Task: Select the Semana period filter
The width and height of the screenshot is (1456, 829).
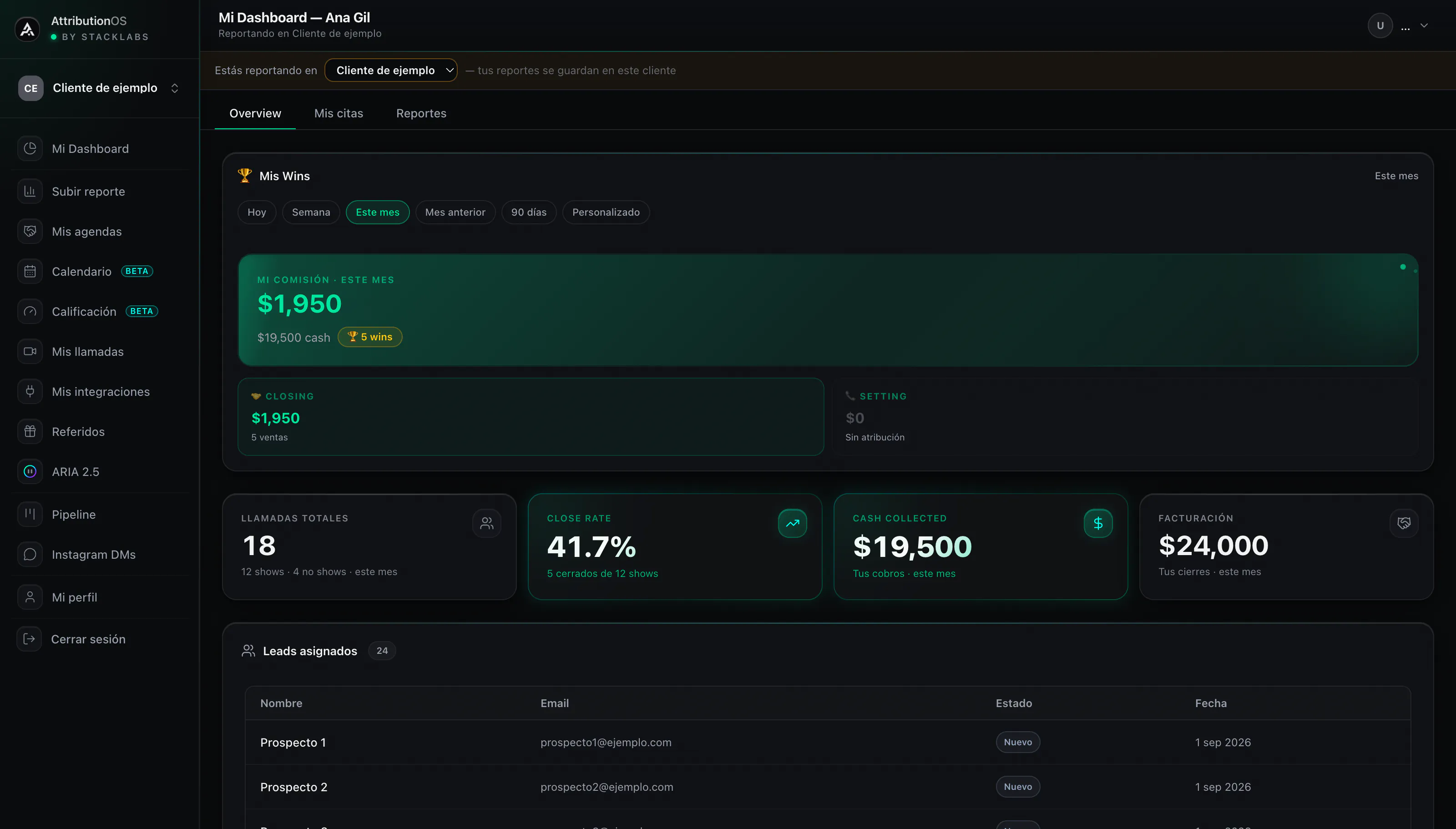Action: [311, 212]
